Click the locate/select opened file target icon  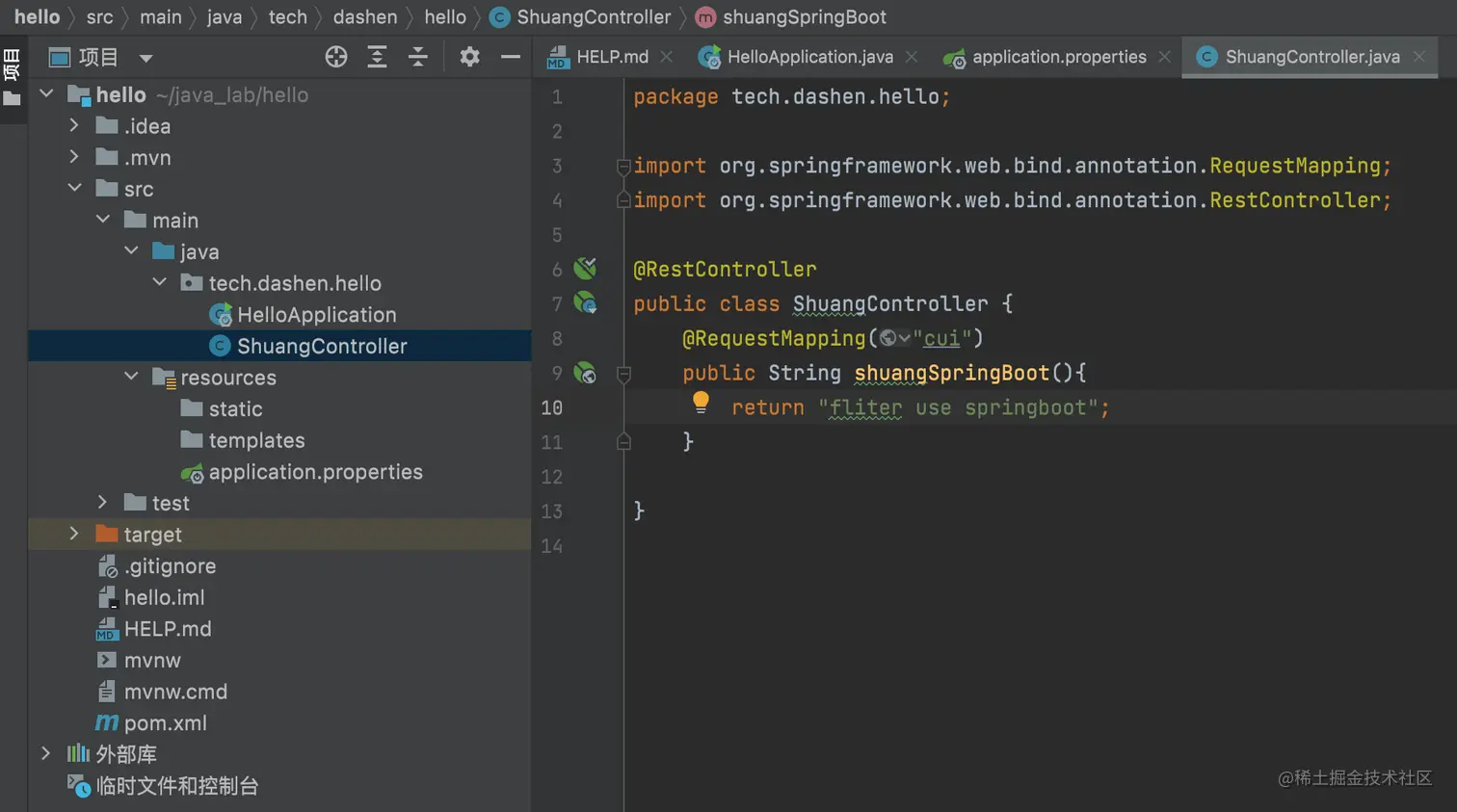[335, 57]
